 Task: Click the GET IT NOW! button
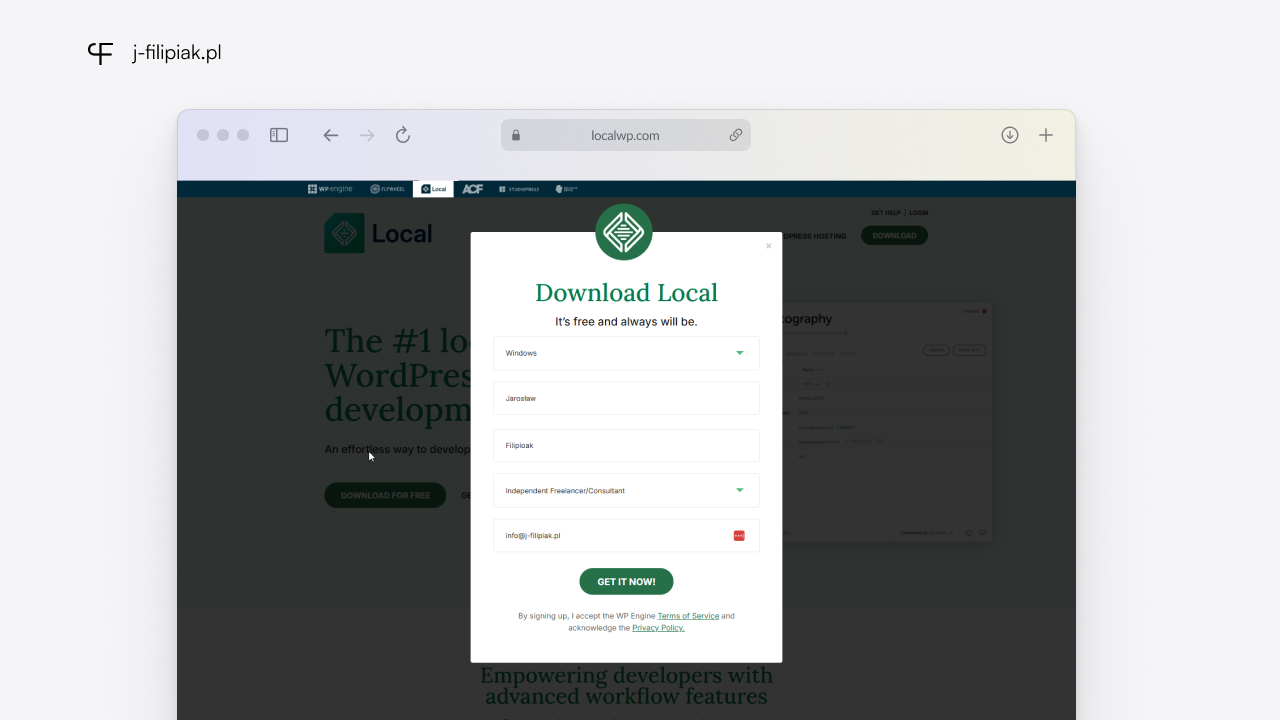tap(626, 581)
